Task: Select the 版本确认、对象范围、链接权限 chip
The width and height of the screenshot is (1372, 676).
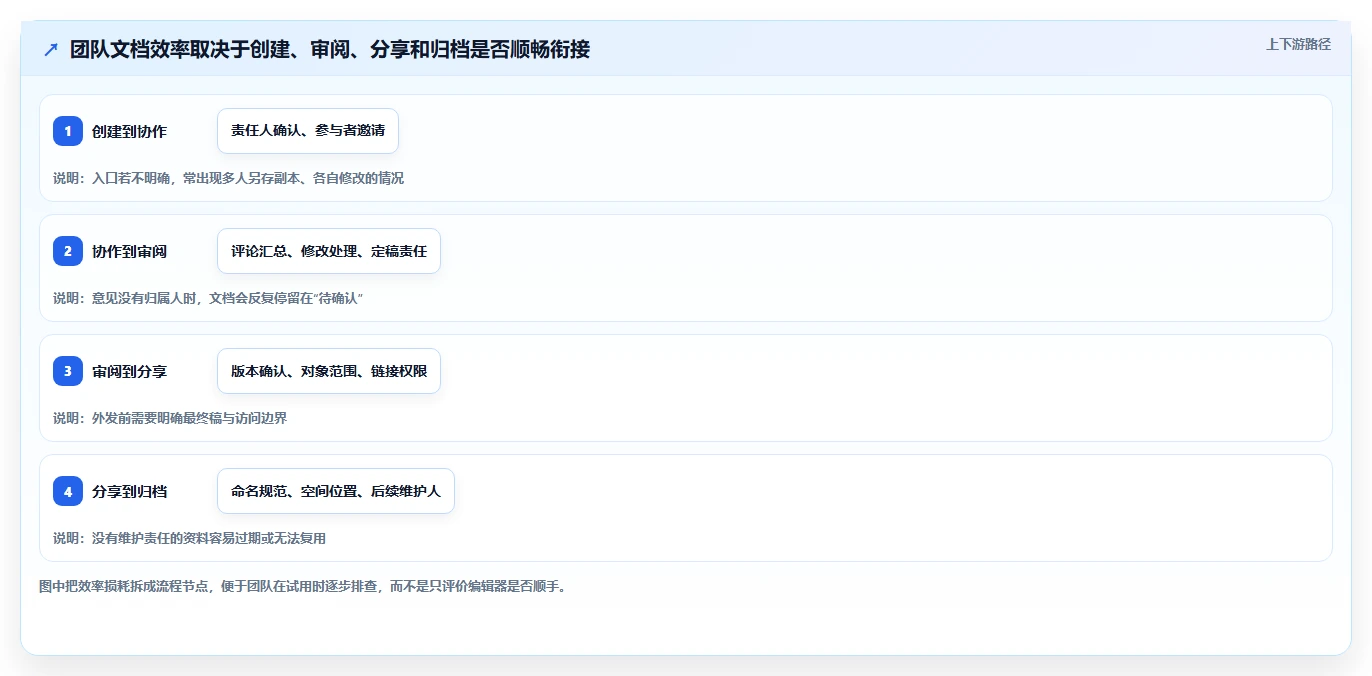Action: pyautogui.click(x=329, y=371)
